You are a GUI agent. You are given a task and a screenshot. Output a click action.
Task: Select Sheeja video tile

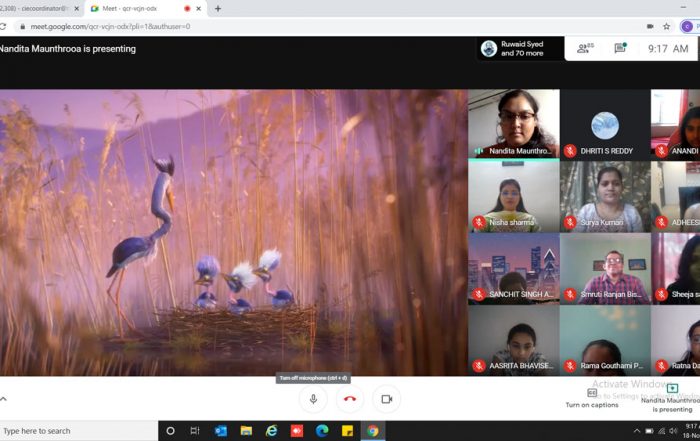click(676, 268)
